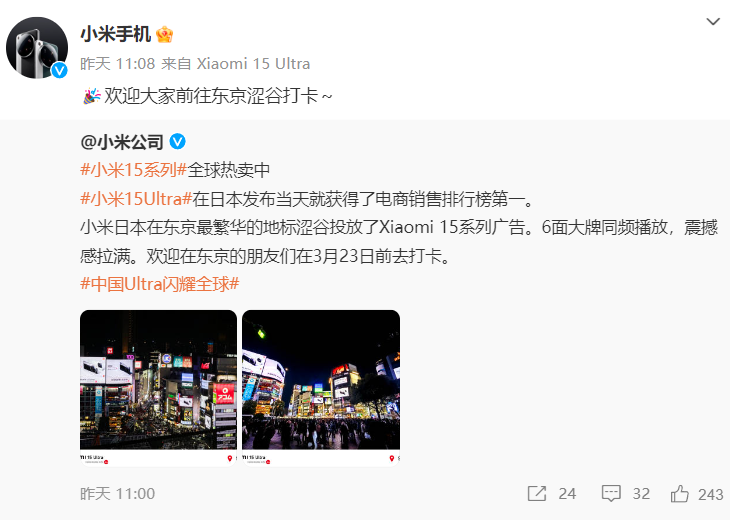This screenshot has height=520, width=730.
Task: Click the comment bubble icon
Action: (611, 493)
